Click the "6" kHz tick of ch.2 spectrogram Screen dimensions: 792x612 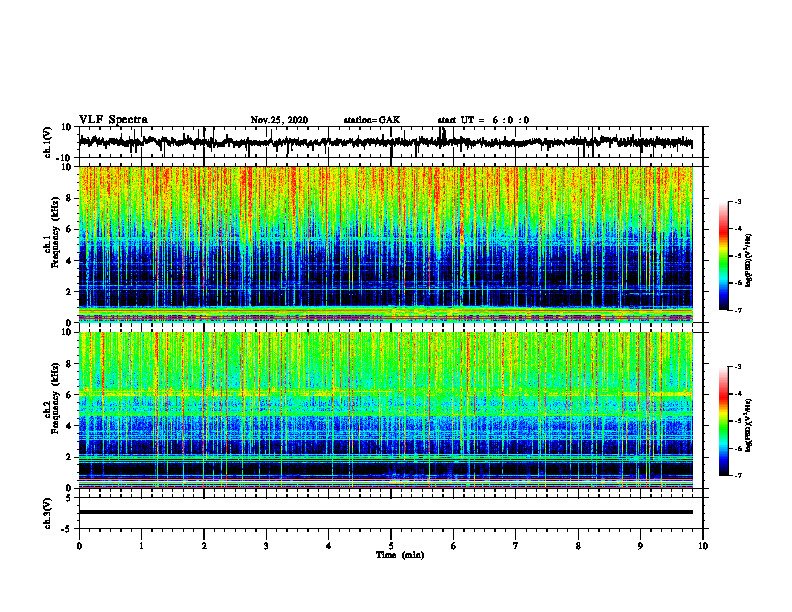tap(69, 394)
